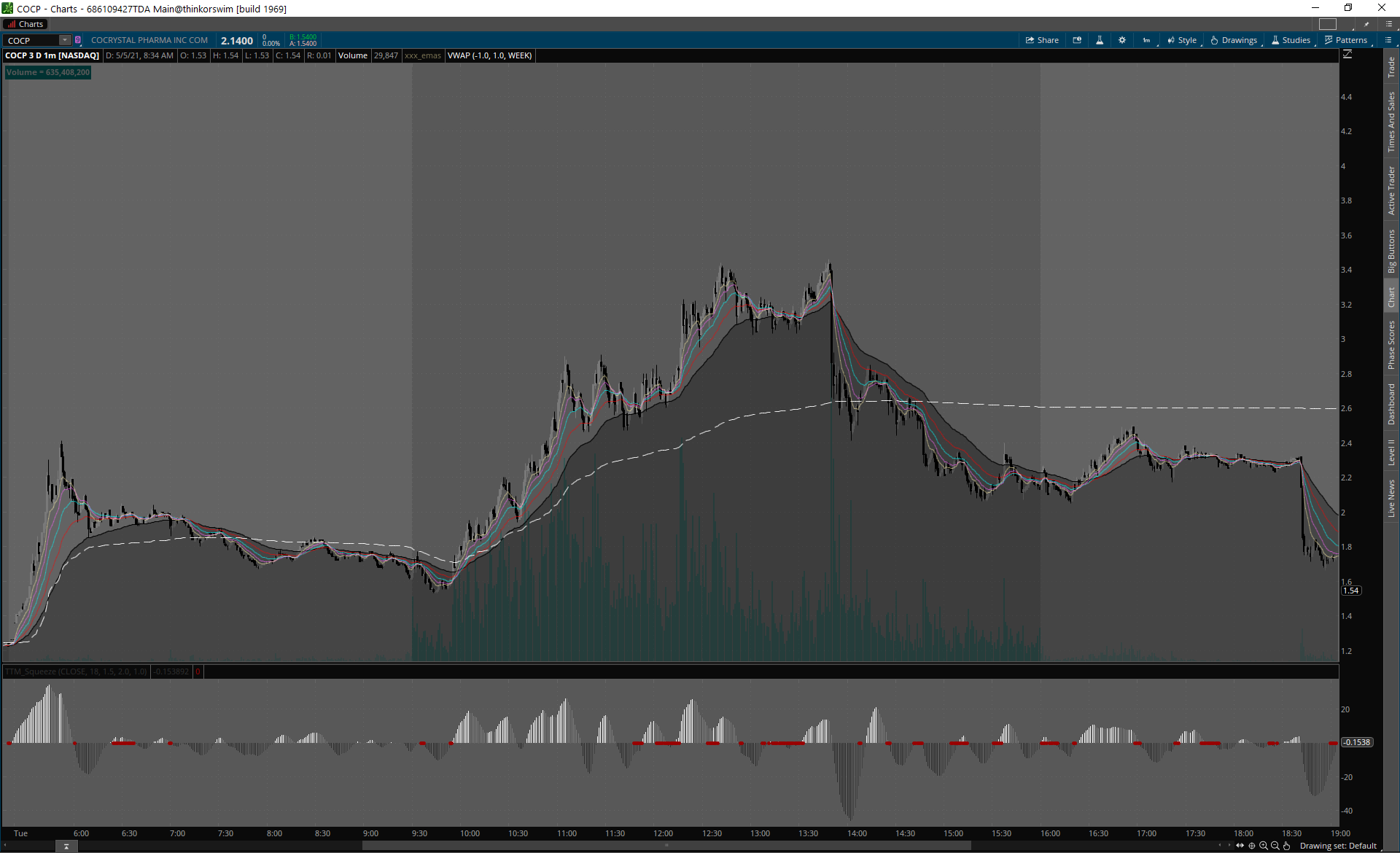Expand the Style dropdown menu
The image size is (1400, 853).
pyautogui.click(x=1182, y=40)
